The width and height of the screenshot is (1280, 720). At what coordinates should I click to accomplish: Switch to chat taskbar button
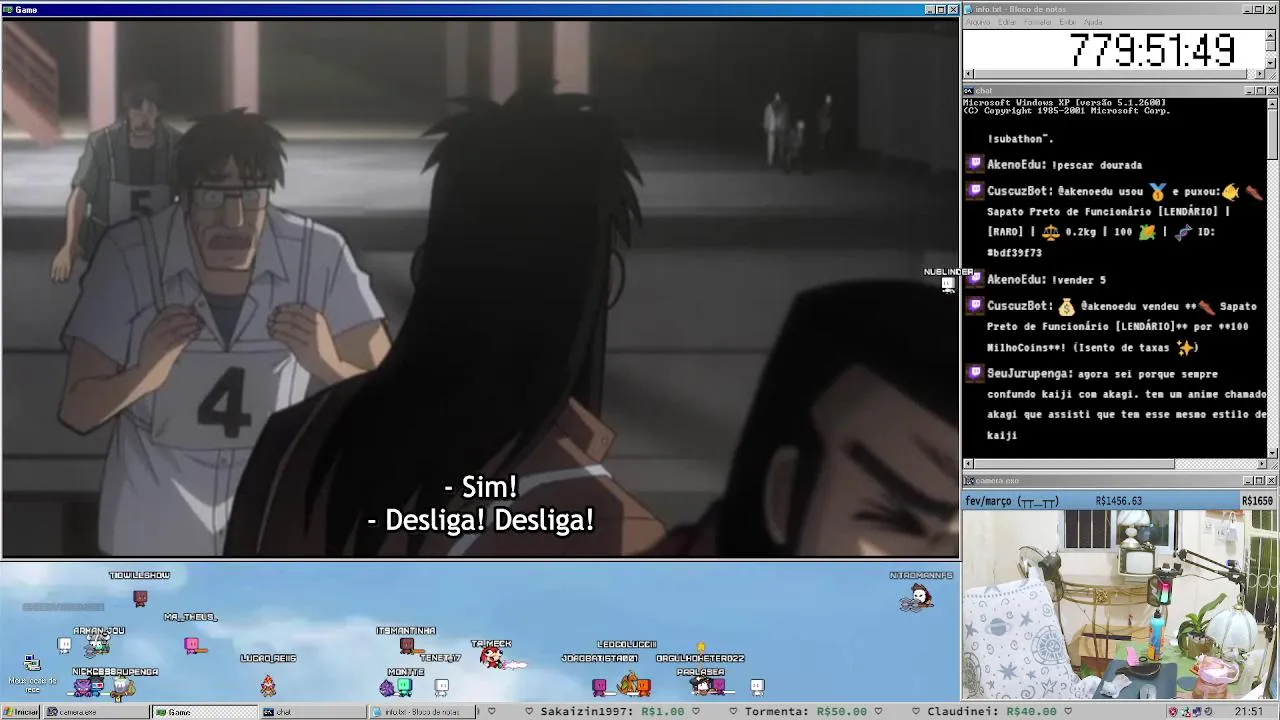click(x=312, y=712)
